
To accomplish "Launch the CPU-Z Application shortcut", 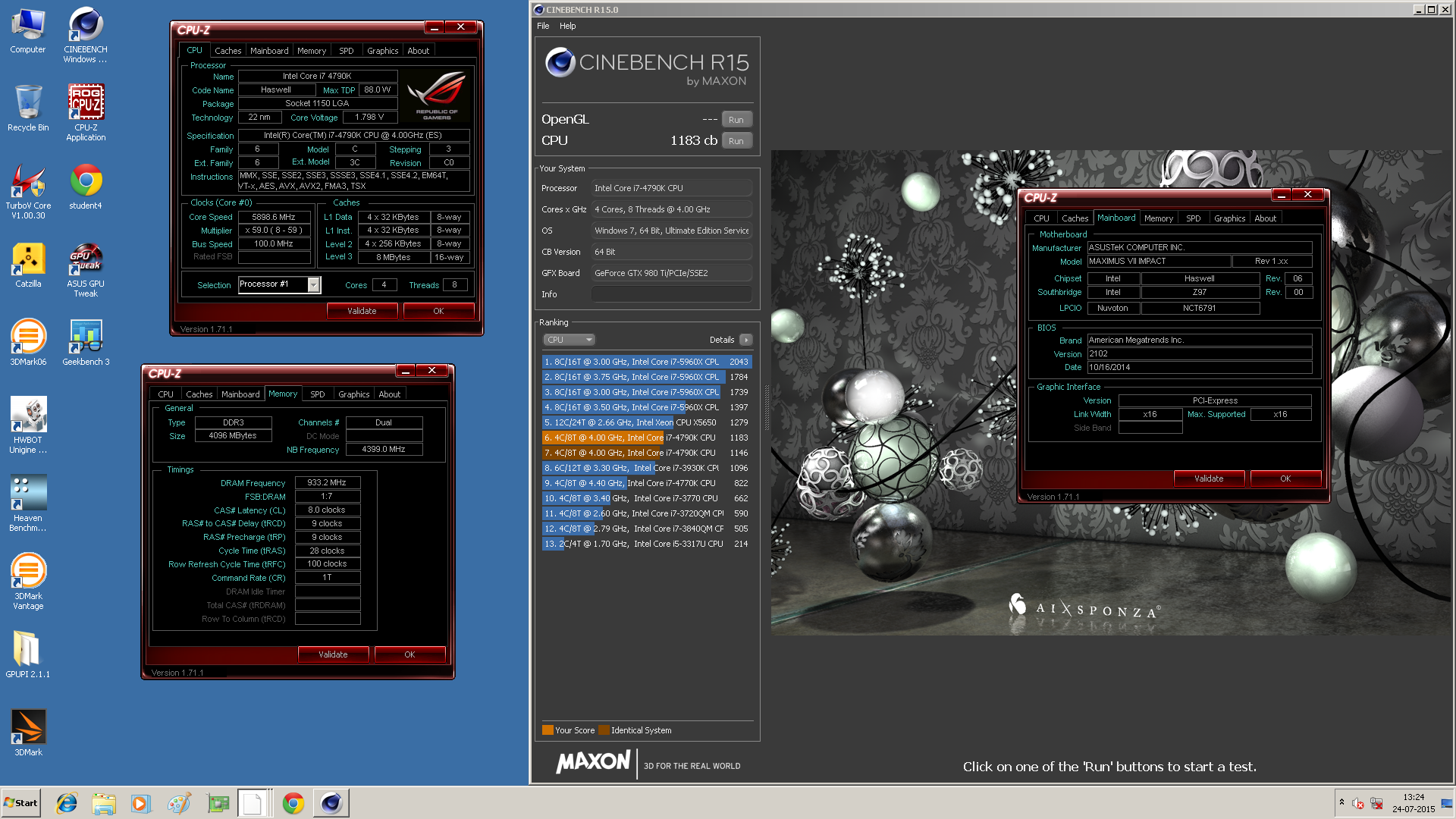I will coord(86,112).
